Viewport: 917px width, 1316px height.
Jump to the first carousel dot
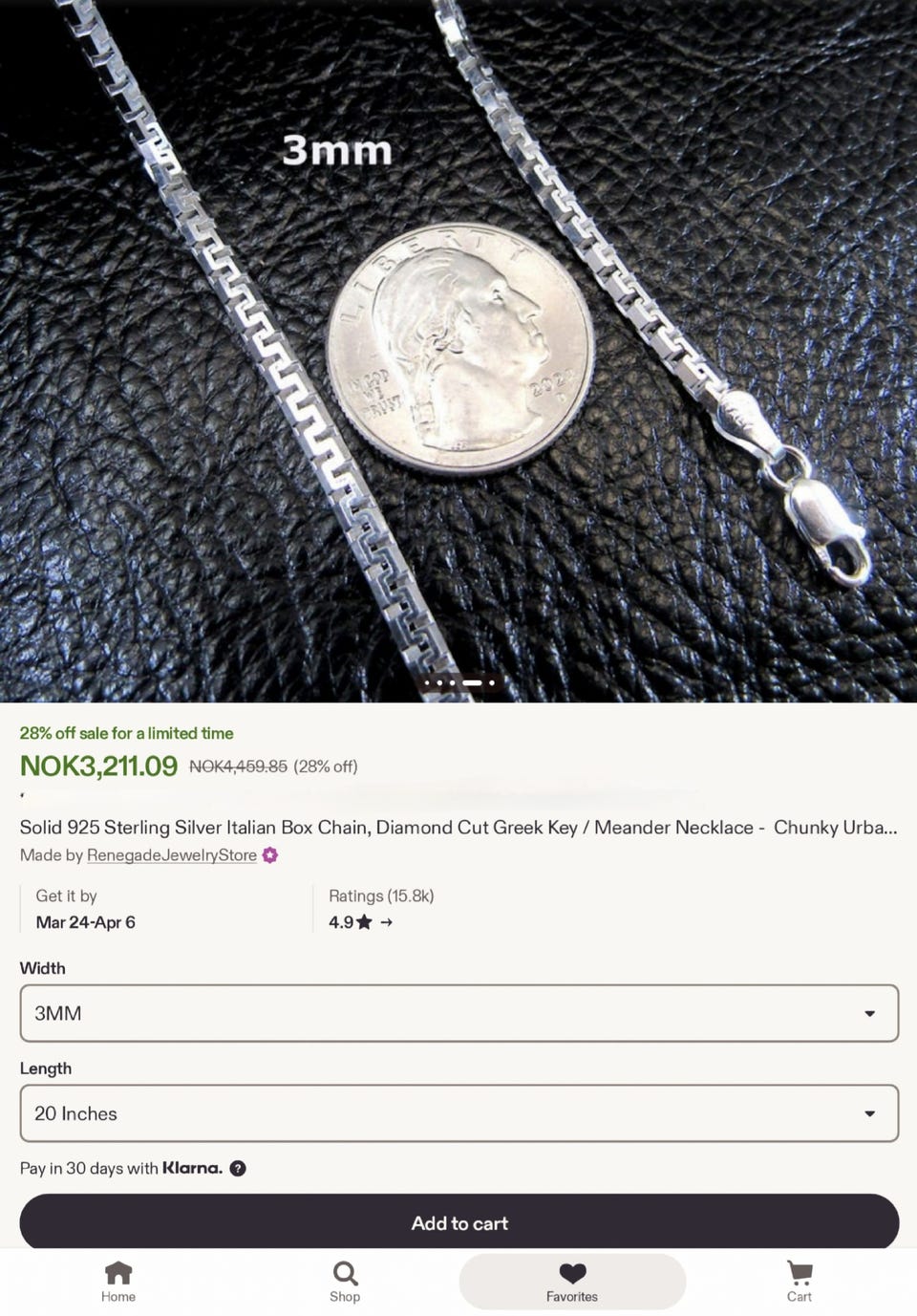click(x=427, y=682)
